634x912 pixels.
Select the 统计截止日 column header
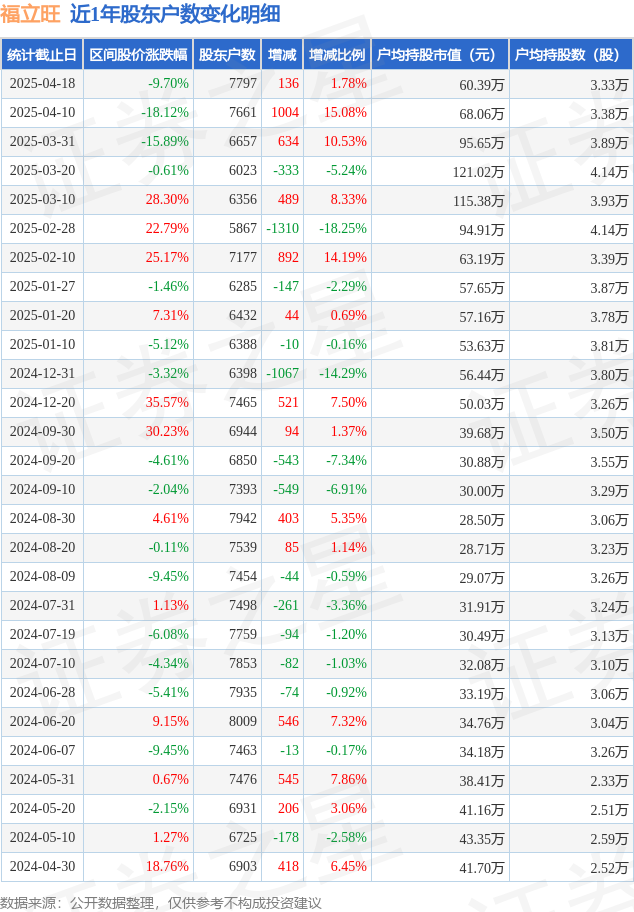tap(42, 55)
